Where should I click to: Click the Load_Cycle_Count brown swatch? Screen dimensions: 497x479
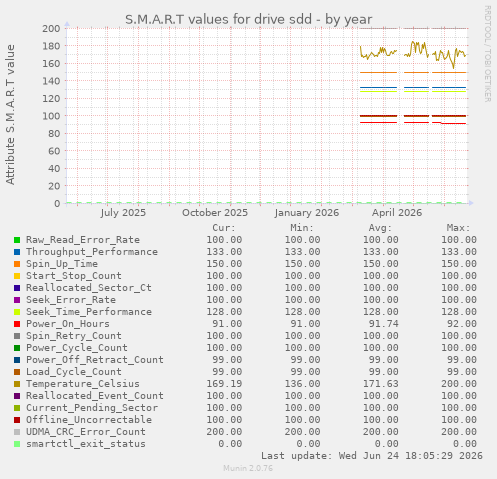[x=17, y=372]
